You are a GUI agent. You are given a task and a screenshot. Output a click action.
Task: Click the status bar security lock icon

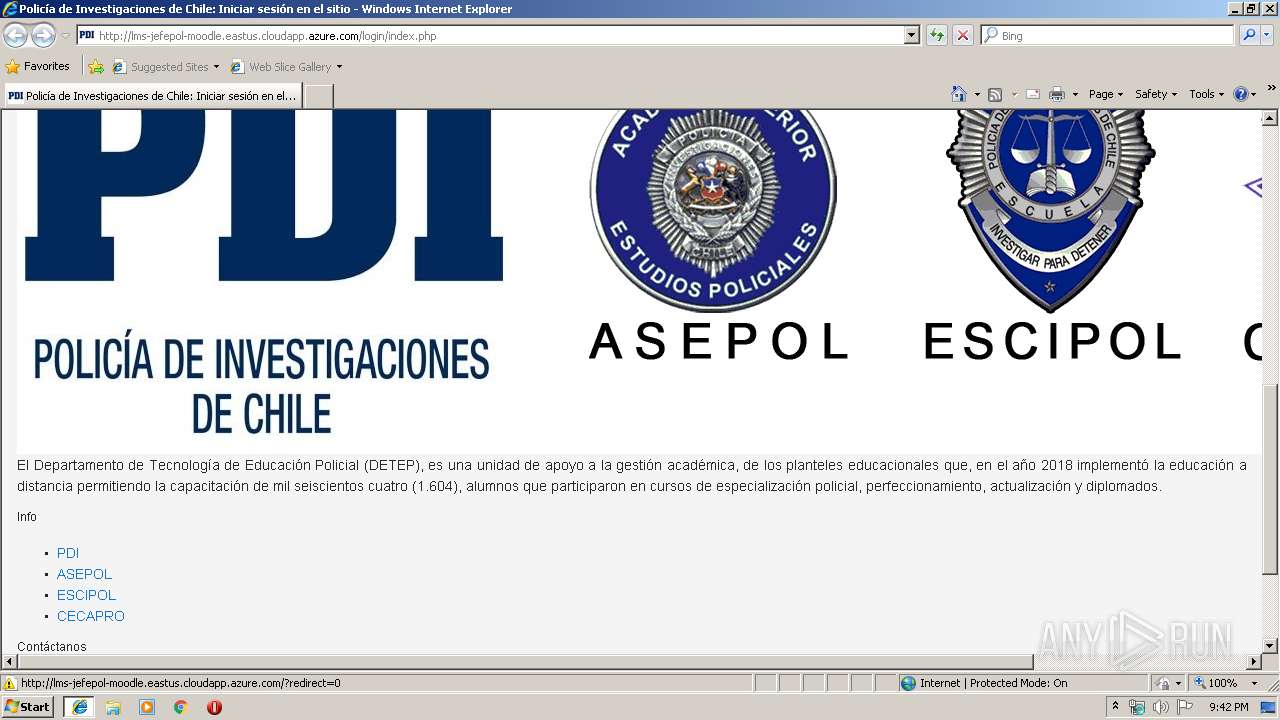1163,683
